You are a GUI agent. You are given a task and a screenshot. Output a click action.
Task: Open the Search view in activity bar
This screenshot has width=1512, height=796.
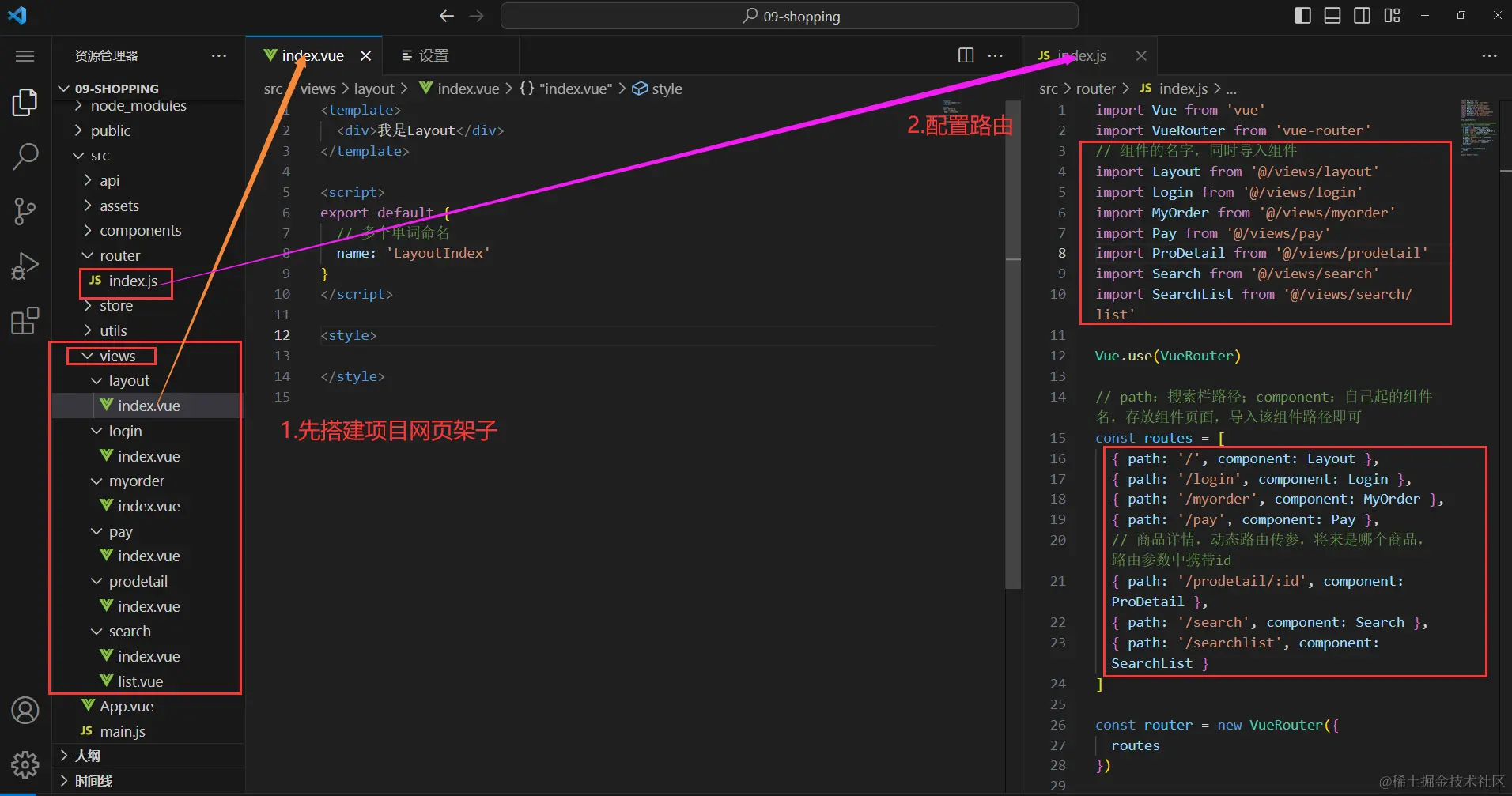coord(25,157)
